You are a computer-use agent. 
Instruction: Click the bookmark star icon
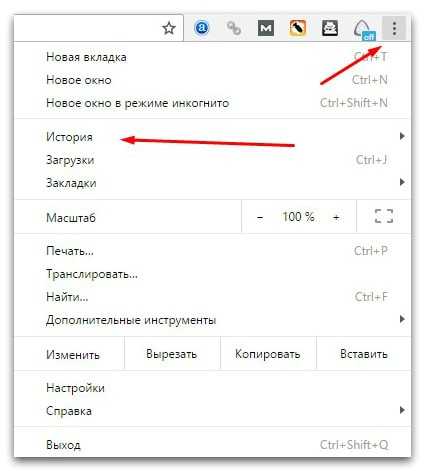coord(169,28)
